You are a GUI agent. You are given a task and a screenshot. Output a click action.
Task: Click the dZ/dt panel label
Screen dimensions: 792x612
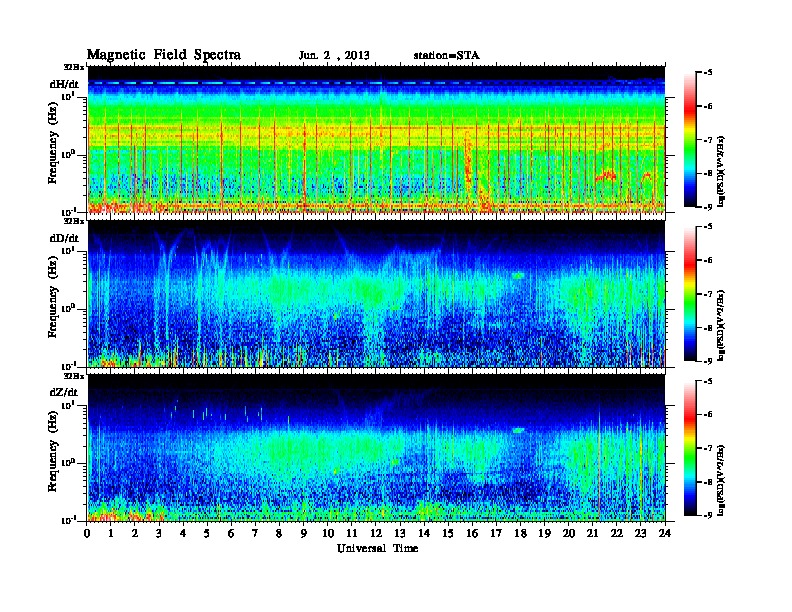[x=64, y=392]
